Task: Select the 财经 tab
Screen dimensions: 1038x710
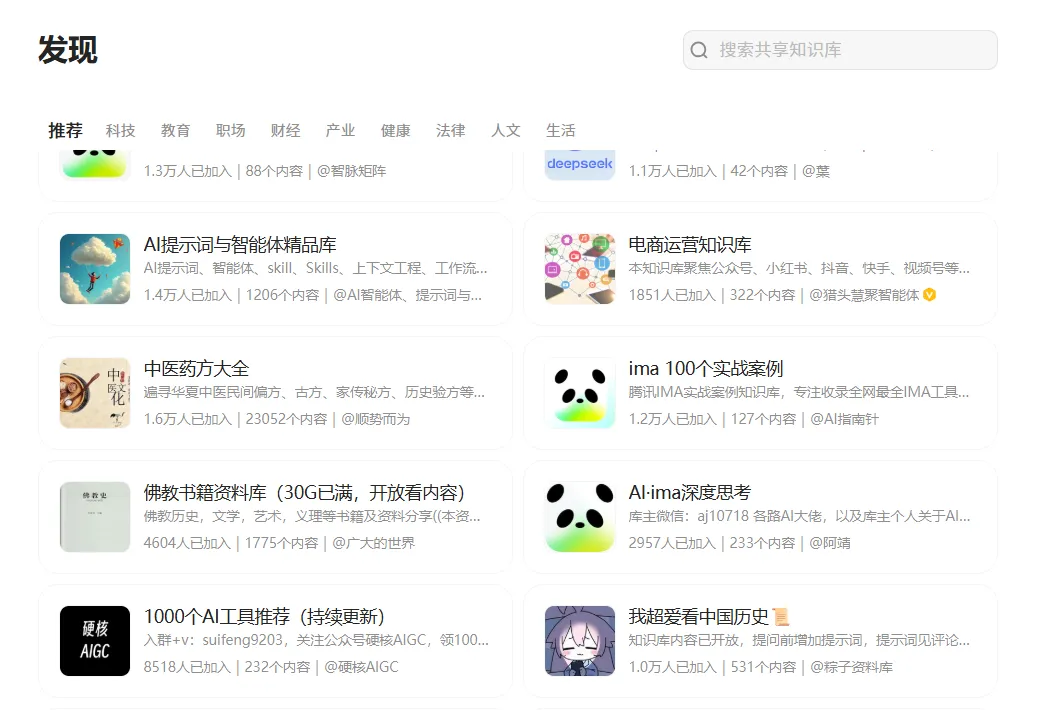Action: coord(285,130)
